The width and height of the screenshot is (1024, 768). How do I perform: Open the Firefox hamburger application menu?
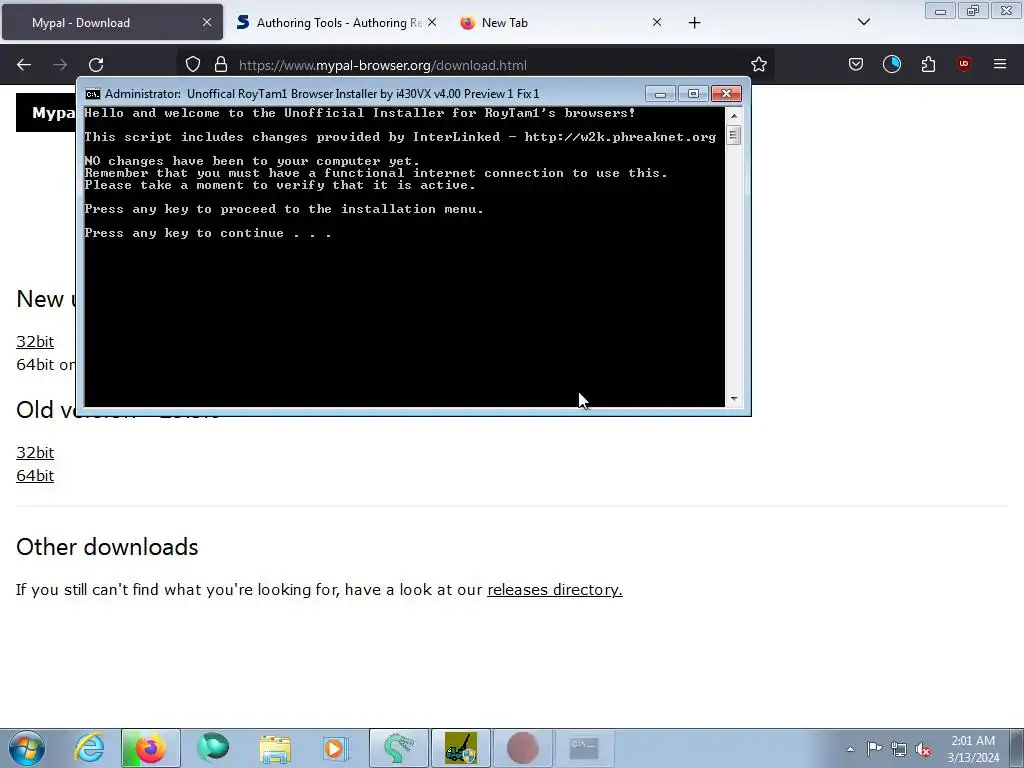(999, 64)
